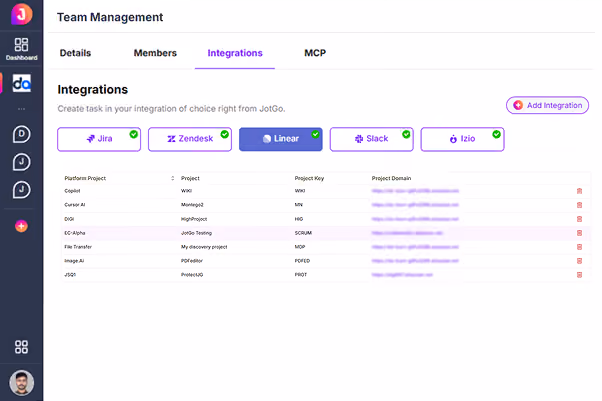Open the File Transfer row domain link
Screen dimensions: 602x401
click(415, 247)
